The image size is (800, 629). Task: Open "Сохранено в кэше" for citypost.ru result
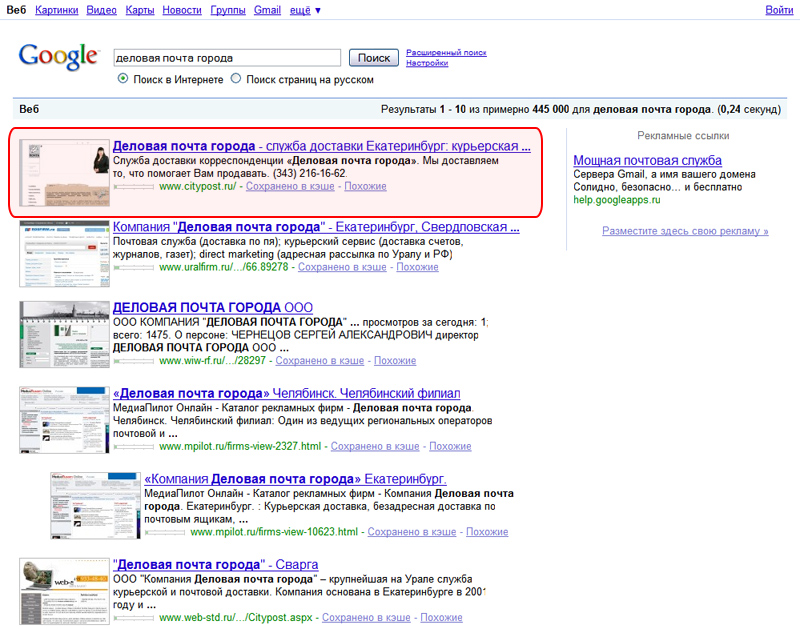coord(290,186)
